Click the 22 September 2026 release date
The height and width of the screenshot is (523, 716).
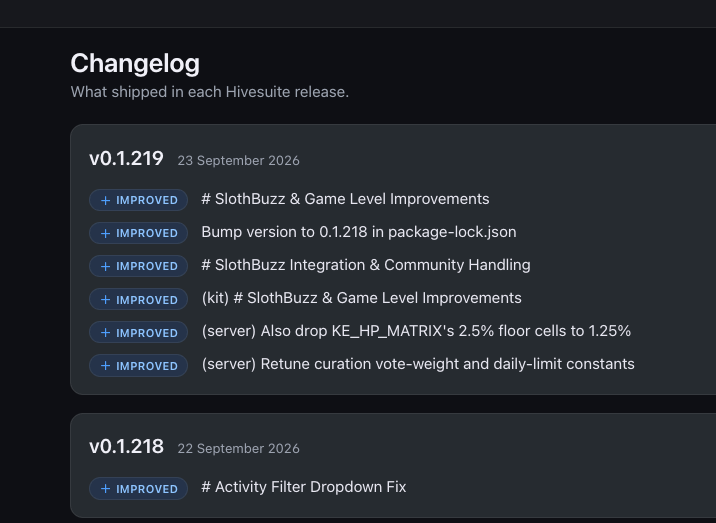point(238,449)
